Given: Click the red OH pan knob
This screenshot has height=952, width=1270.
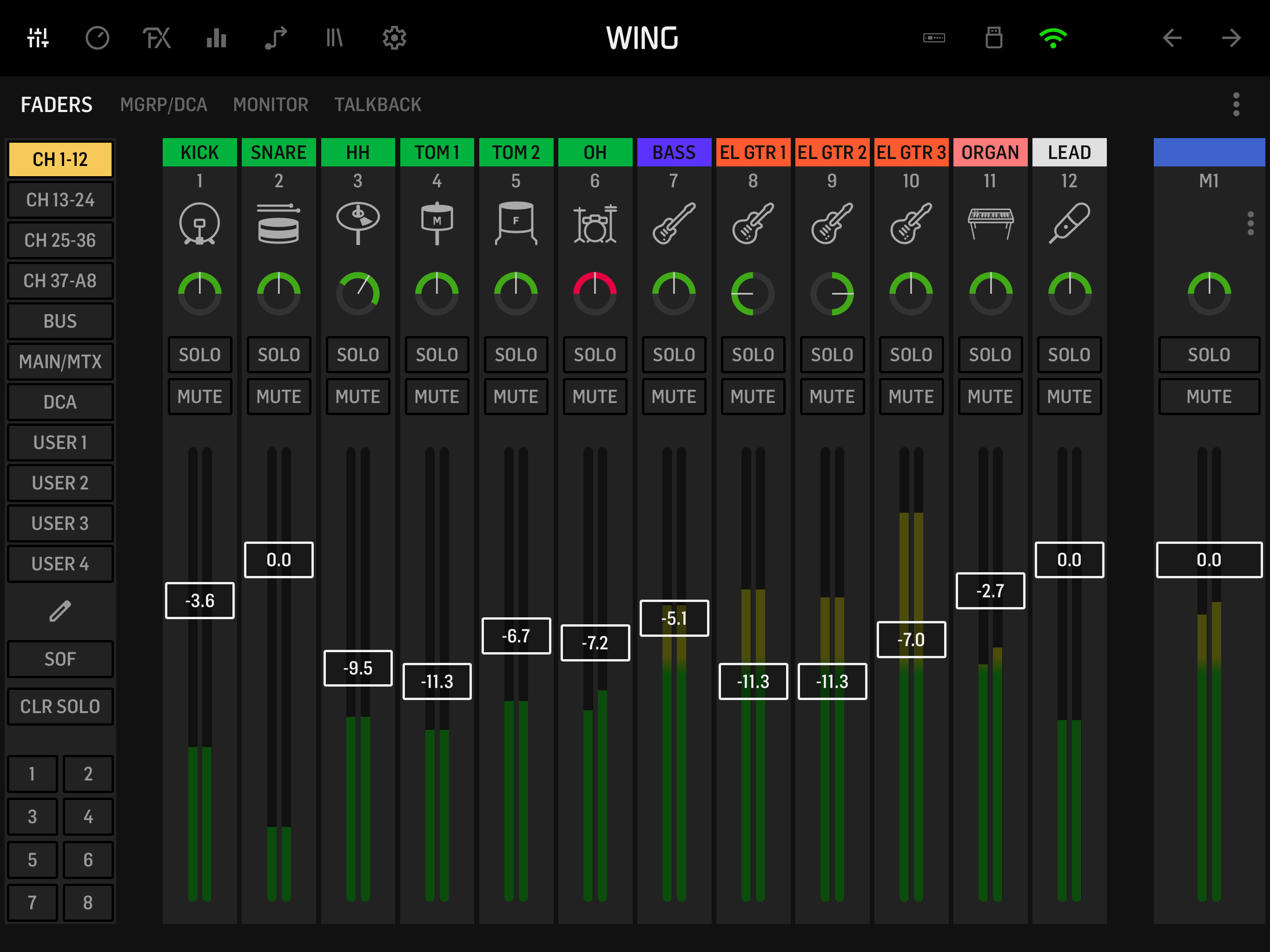Looking at the screenshot, I should click(595, 293).
